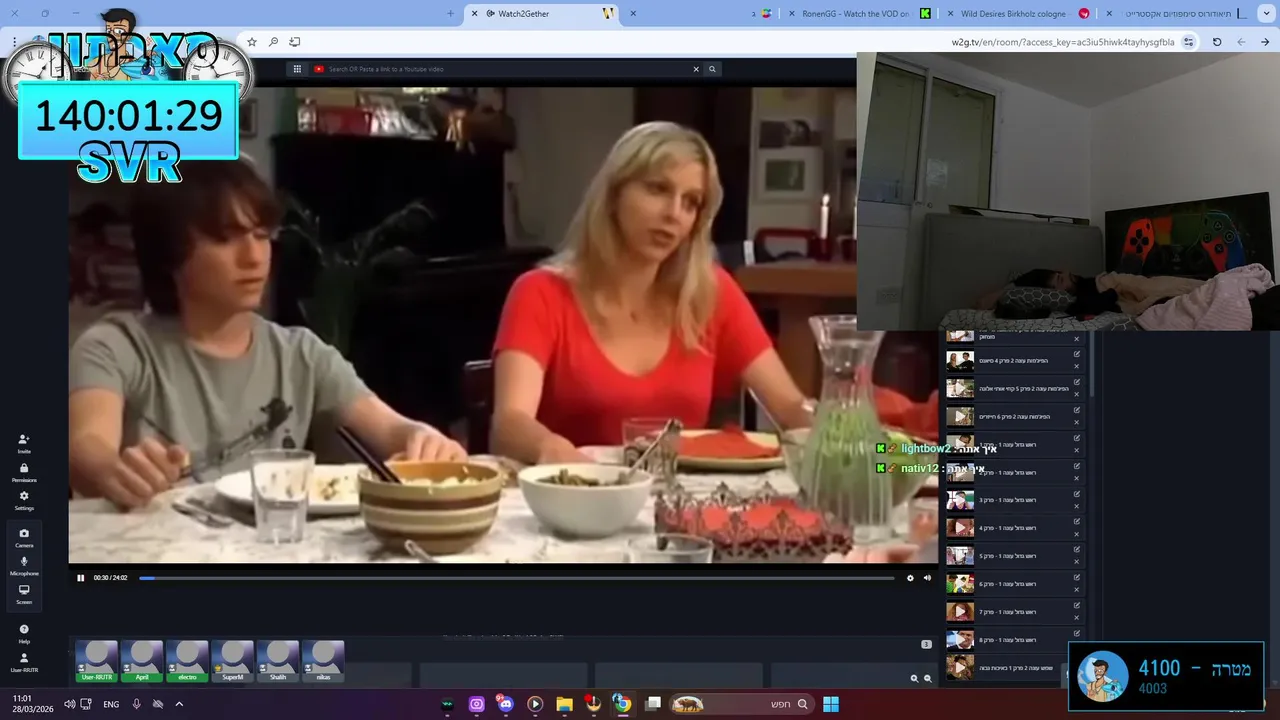
Task: Open File Explorer from the taskbar
Action: (564, 704)
